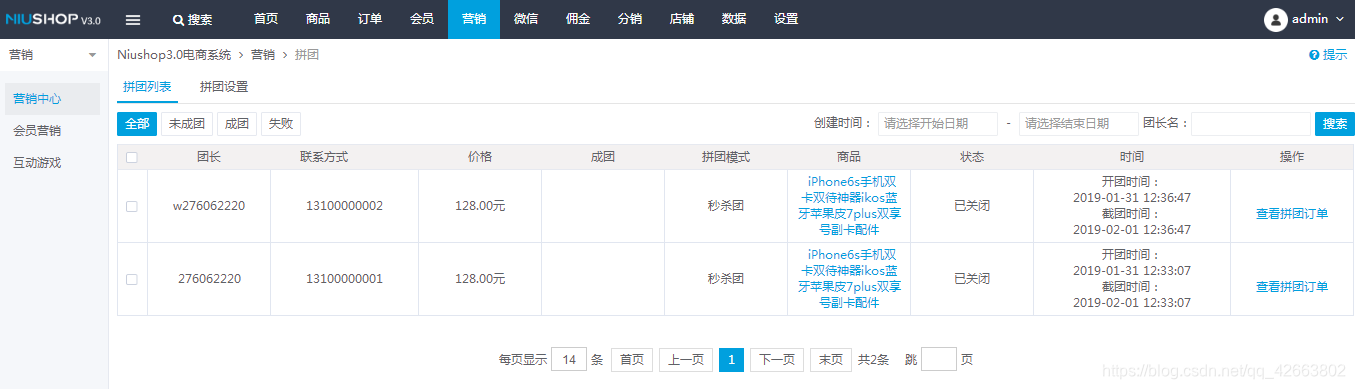Select all rows with header checkbox
This screenshot has height=389, width=1355.
click(132, 157)
